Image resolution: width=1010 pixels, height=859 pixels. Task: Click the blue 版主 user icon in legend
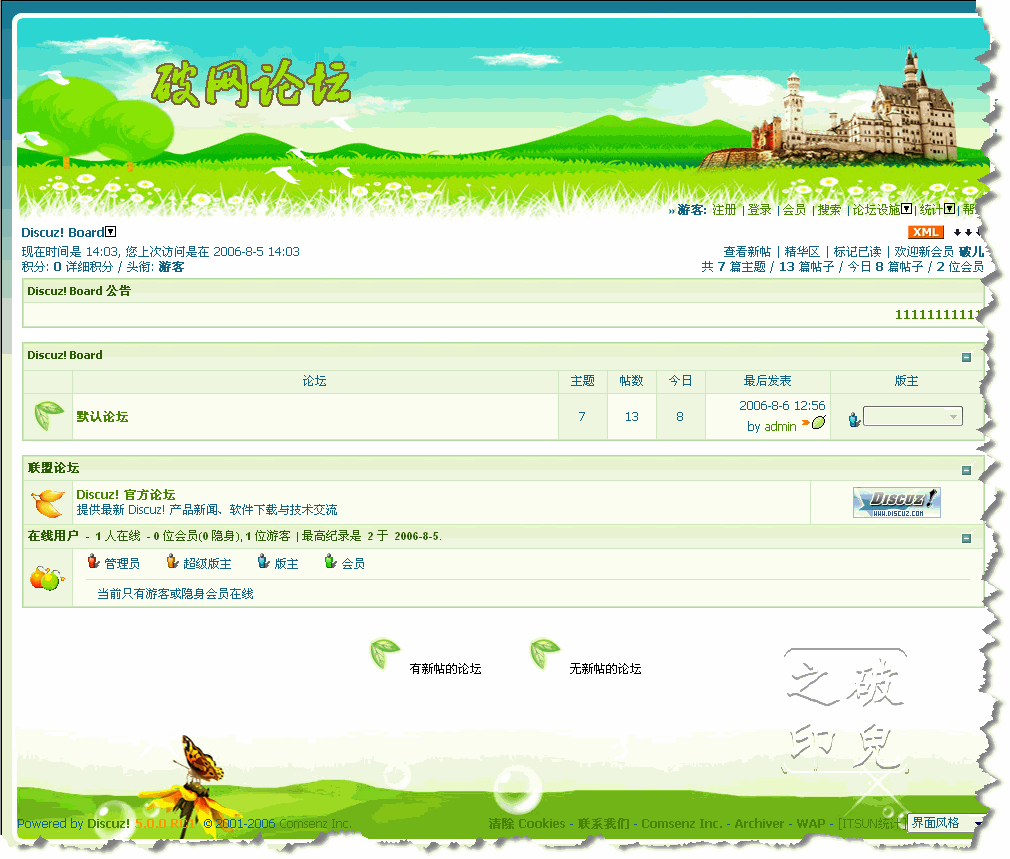pyautogui.click(x=263, y=562)
